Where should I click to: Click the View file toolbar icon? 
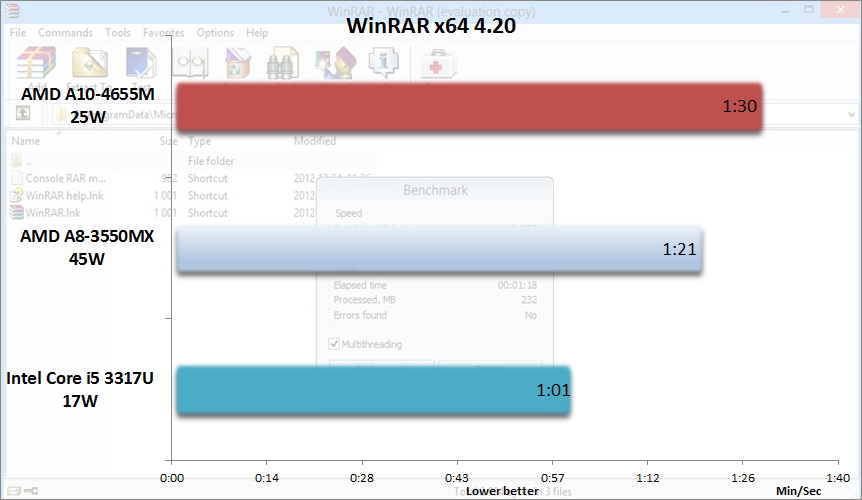click(x=190, y=63)
